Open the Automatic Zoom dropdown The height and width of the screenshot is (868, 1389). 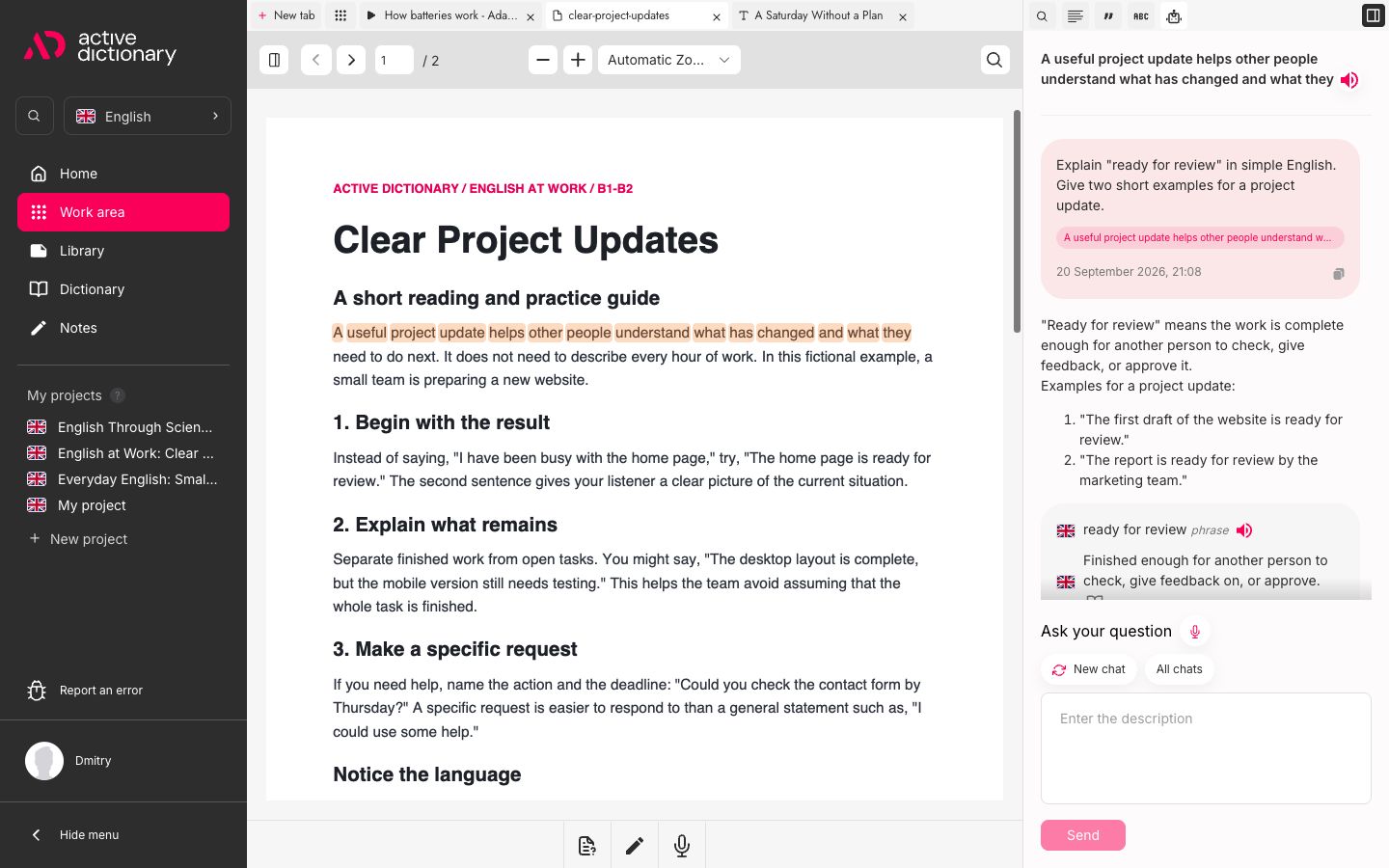[x=668, y=60]
